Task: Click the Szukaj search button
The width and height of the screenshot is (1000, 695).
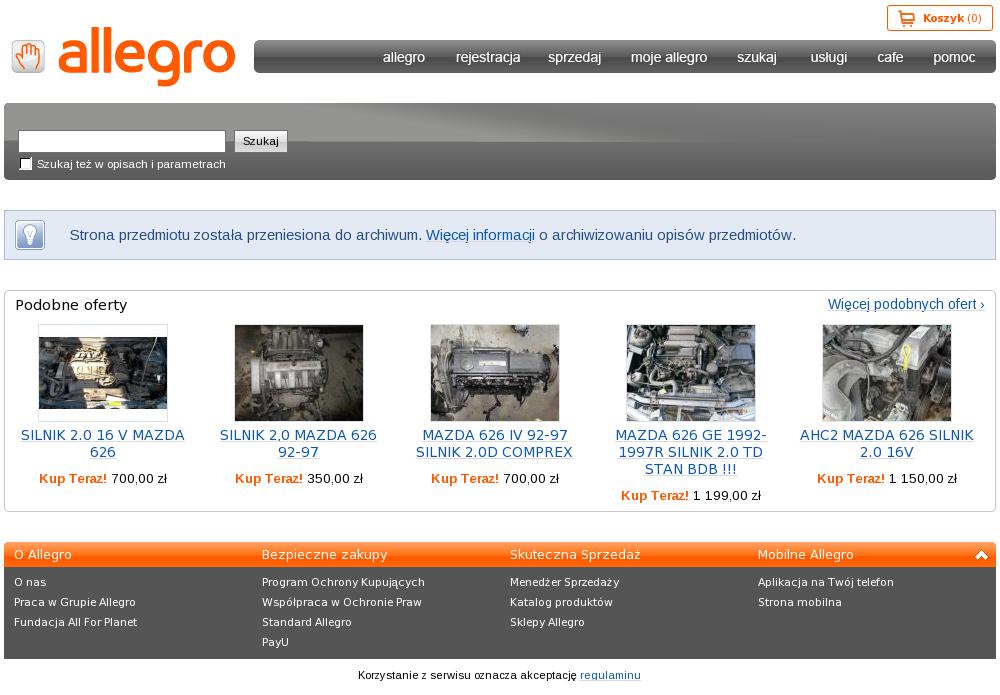Action: click(x=261, y=141)
